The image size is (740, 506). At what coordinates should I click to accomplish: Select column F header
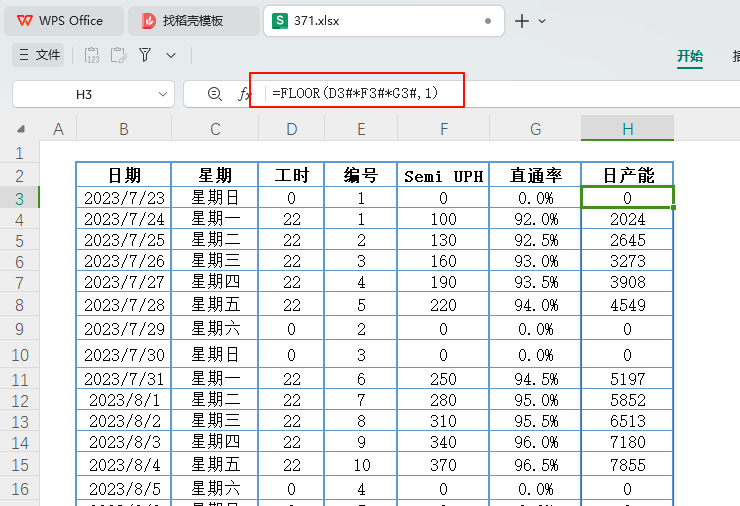tap(444, 129)
